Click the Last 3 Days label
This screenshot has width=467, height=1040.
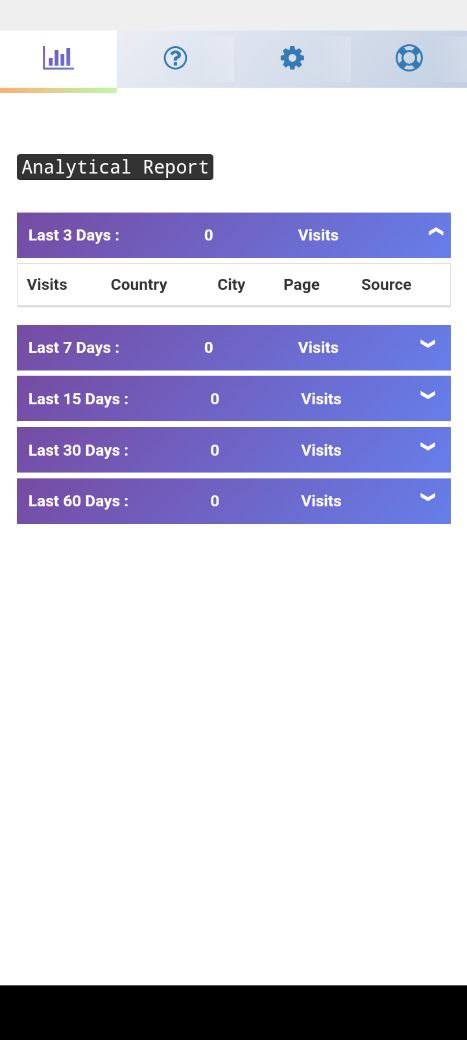[x=74, y=235]
